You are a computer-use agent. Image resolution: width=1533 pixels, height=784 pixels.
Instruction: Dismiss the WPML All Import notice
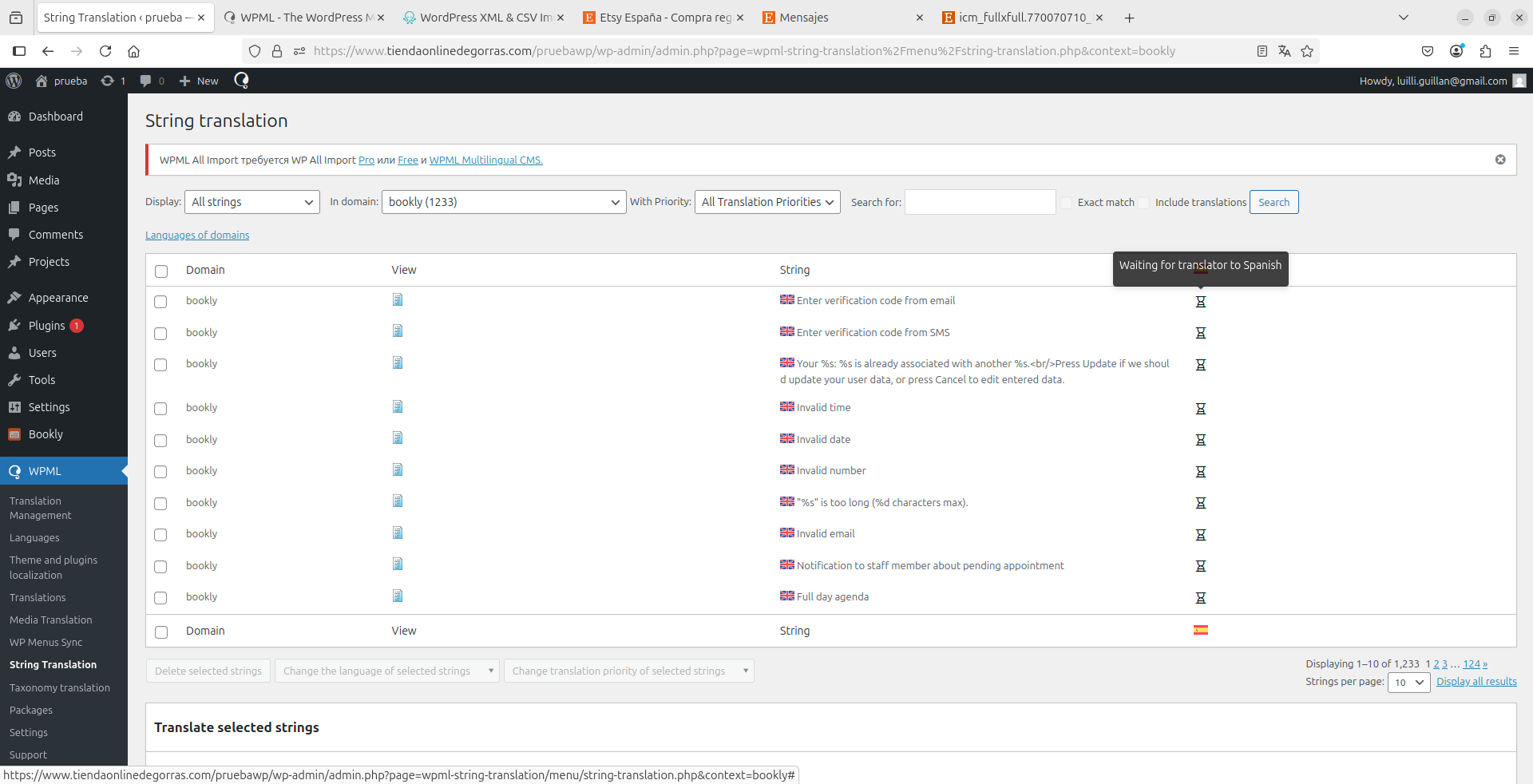(x=1500, y=160)
